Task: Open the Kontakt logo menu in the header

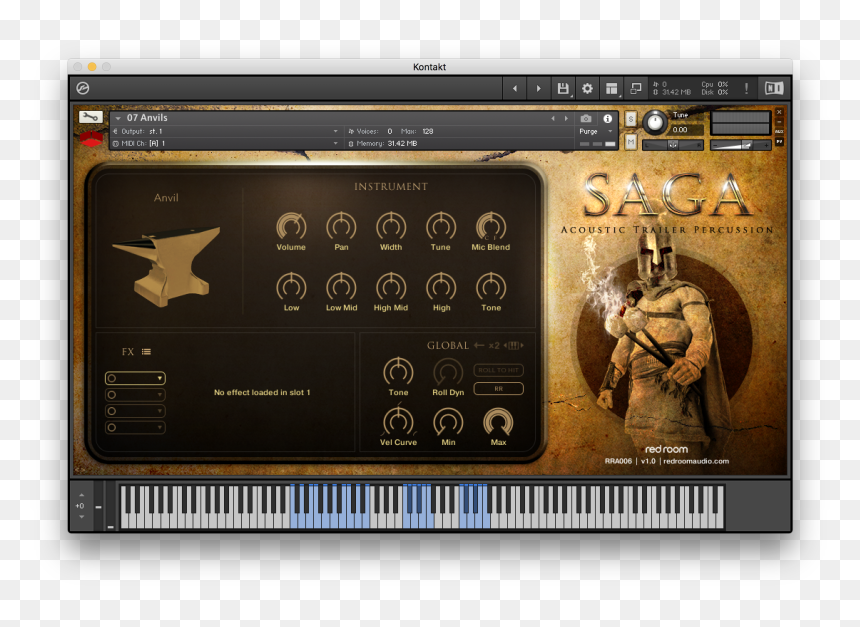Action: click(x=83, y=88)
